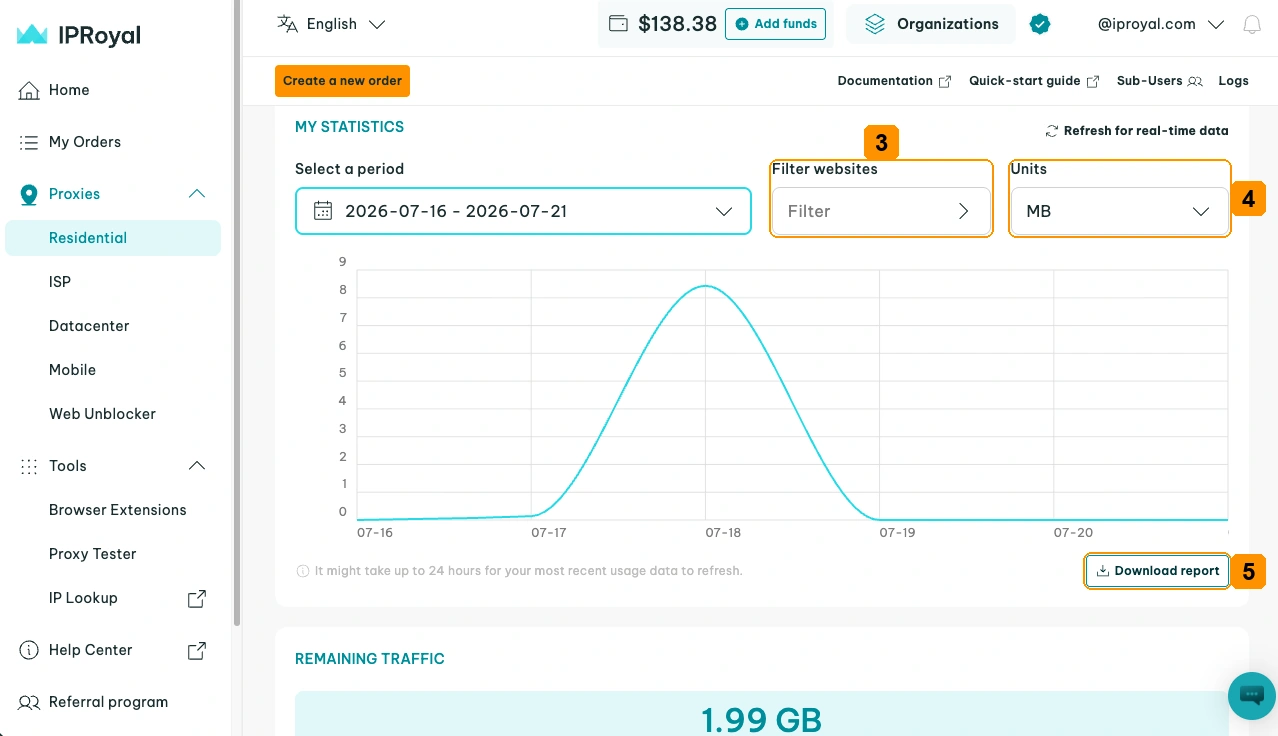This screenshot has width=1278, height=736.
Task: Click the Home house icon in the sidebar
Action: click(x=29, y=90)
